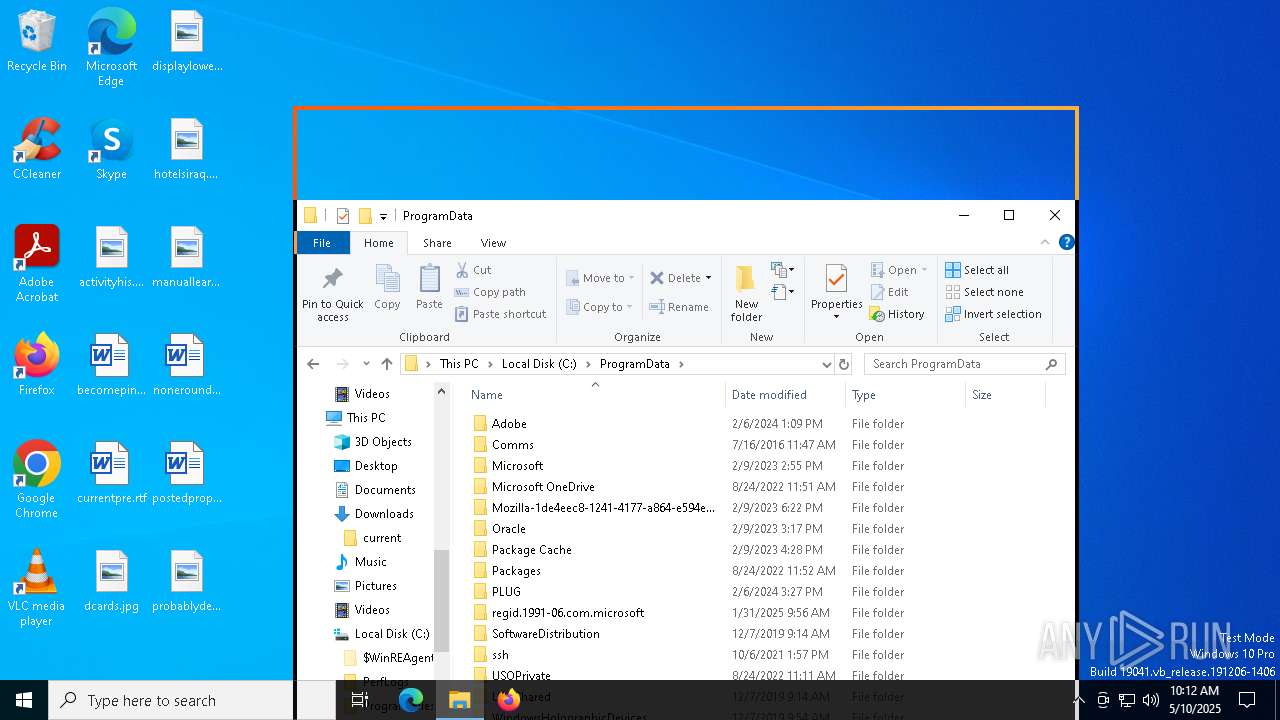Open Customize Quick Access Toolbar dropdown

pos(383,216)
